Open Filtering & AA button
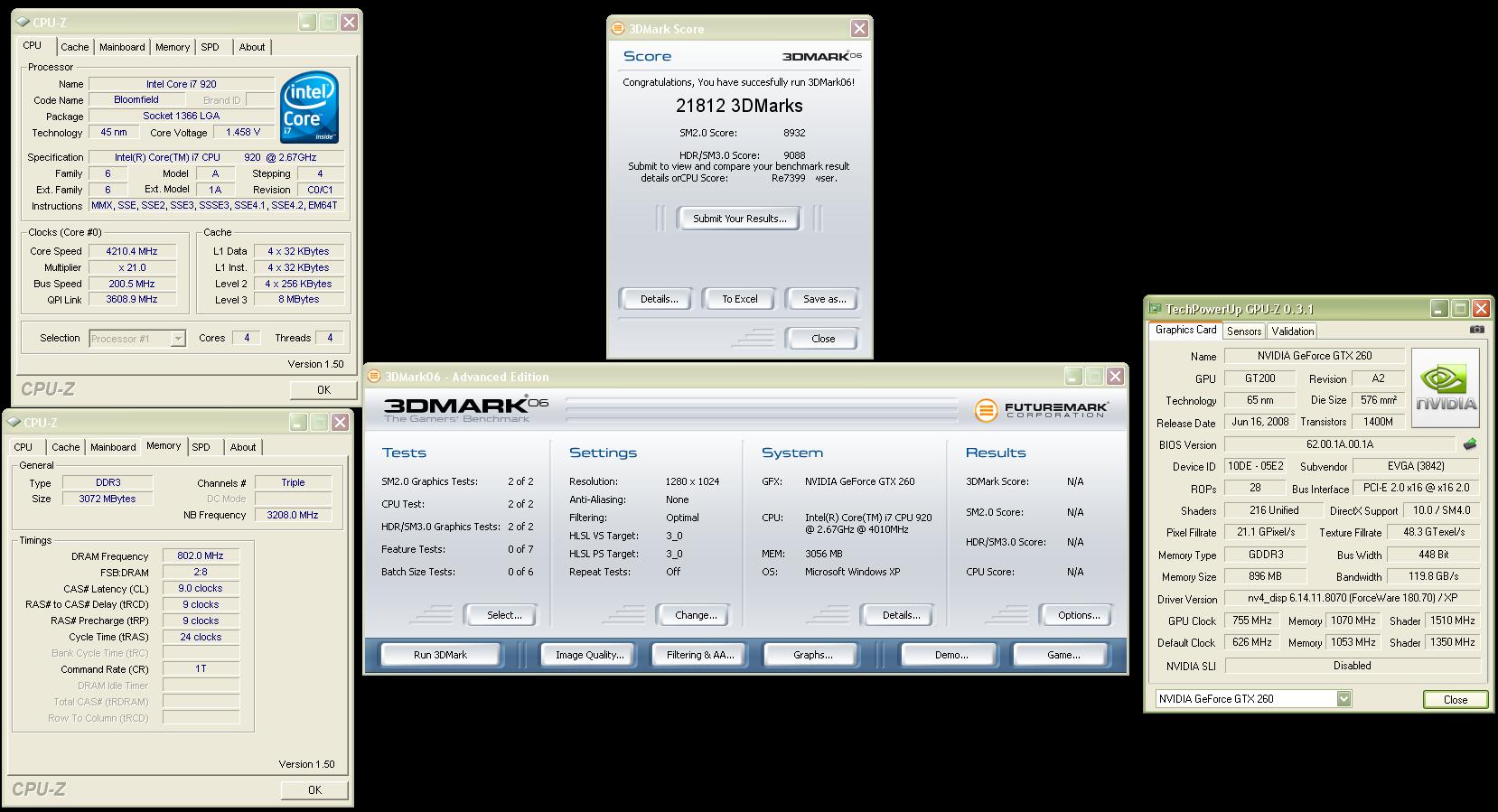 [699, 655]
